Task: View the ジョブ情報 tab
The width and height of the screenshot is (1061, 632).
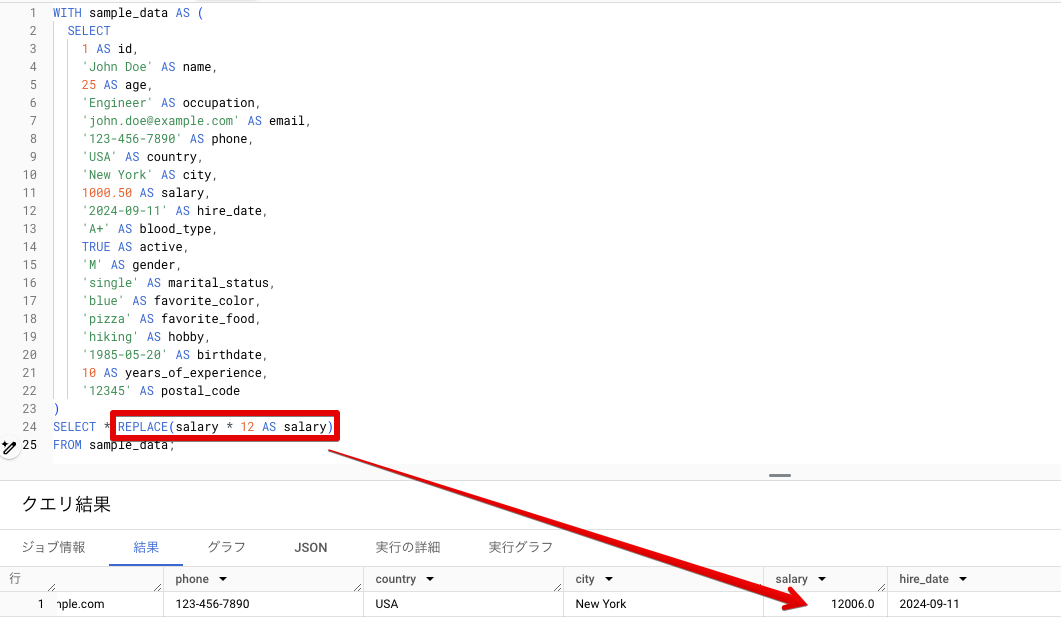Action: point(55,547)
